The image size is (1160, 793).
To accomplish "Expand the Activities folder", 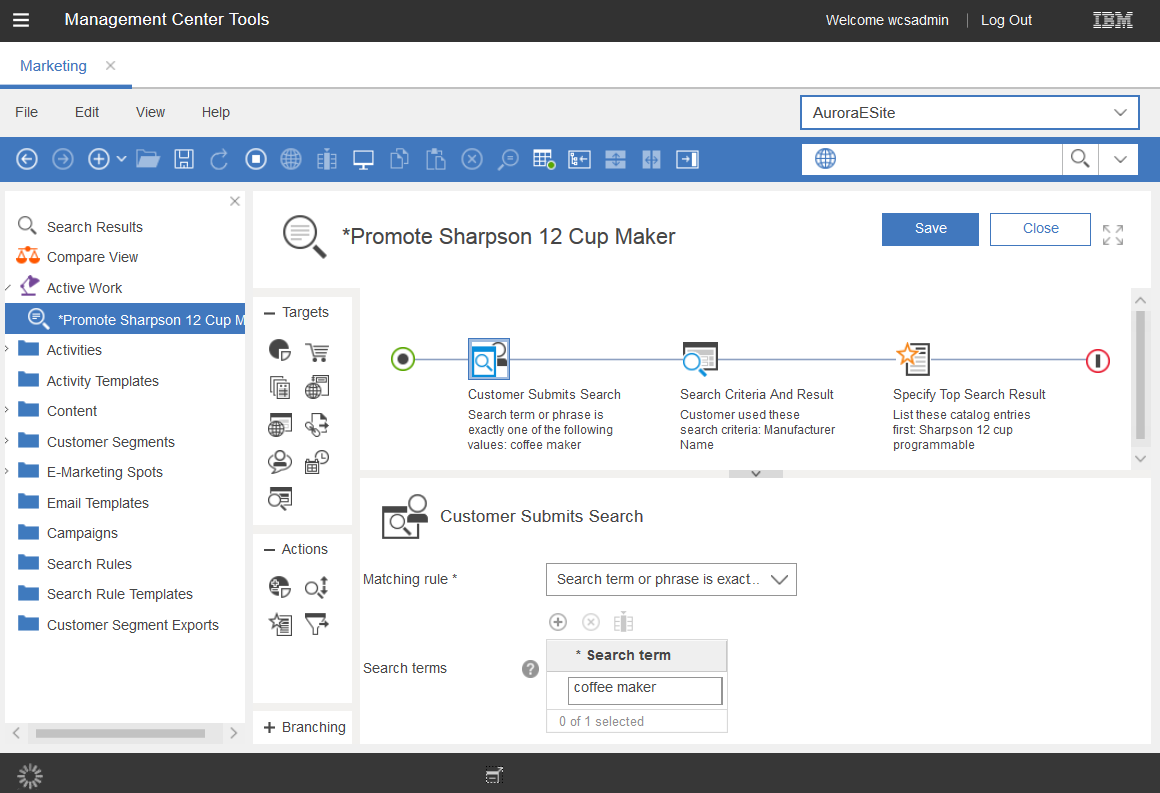I will tap(7, 349).
